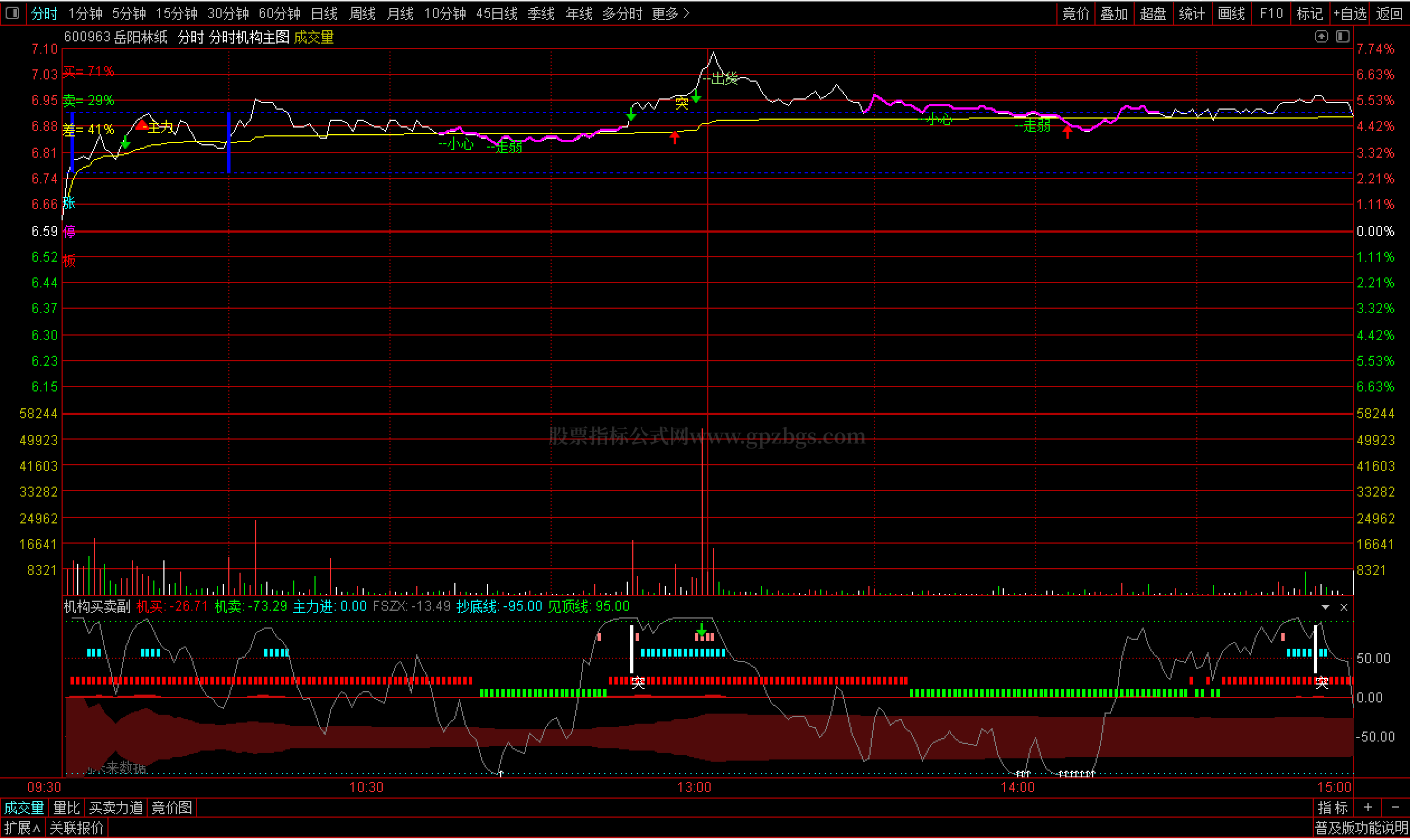Click the plus icon to add indicator panel
The width and height of the screenshot is (1410, 840).
pos(1367,808)
